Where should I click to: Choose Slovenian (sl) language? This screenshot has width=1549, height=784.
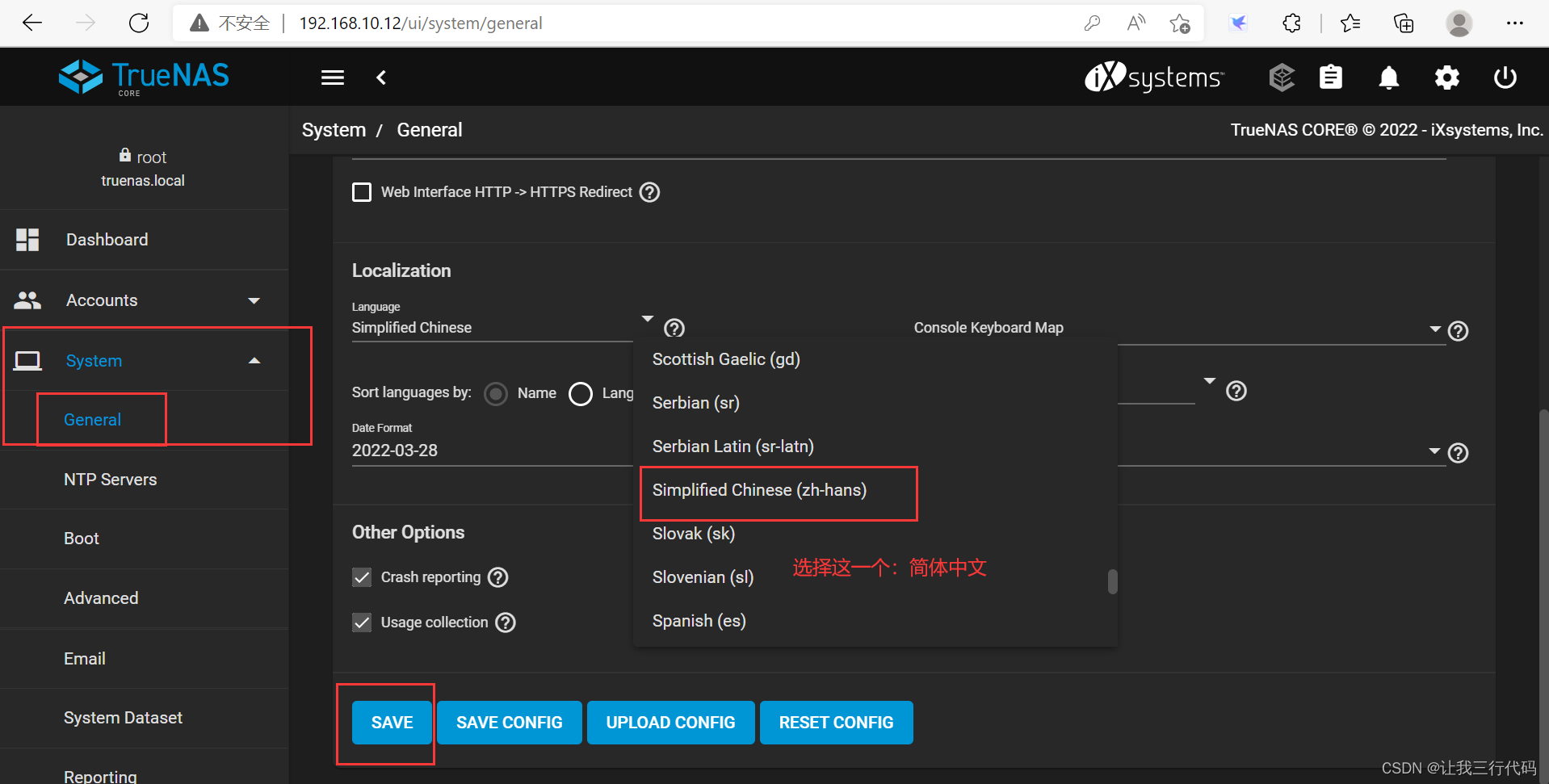click(875, 577)
